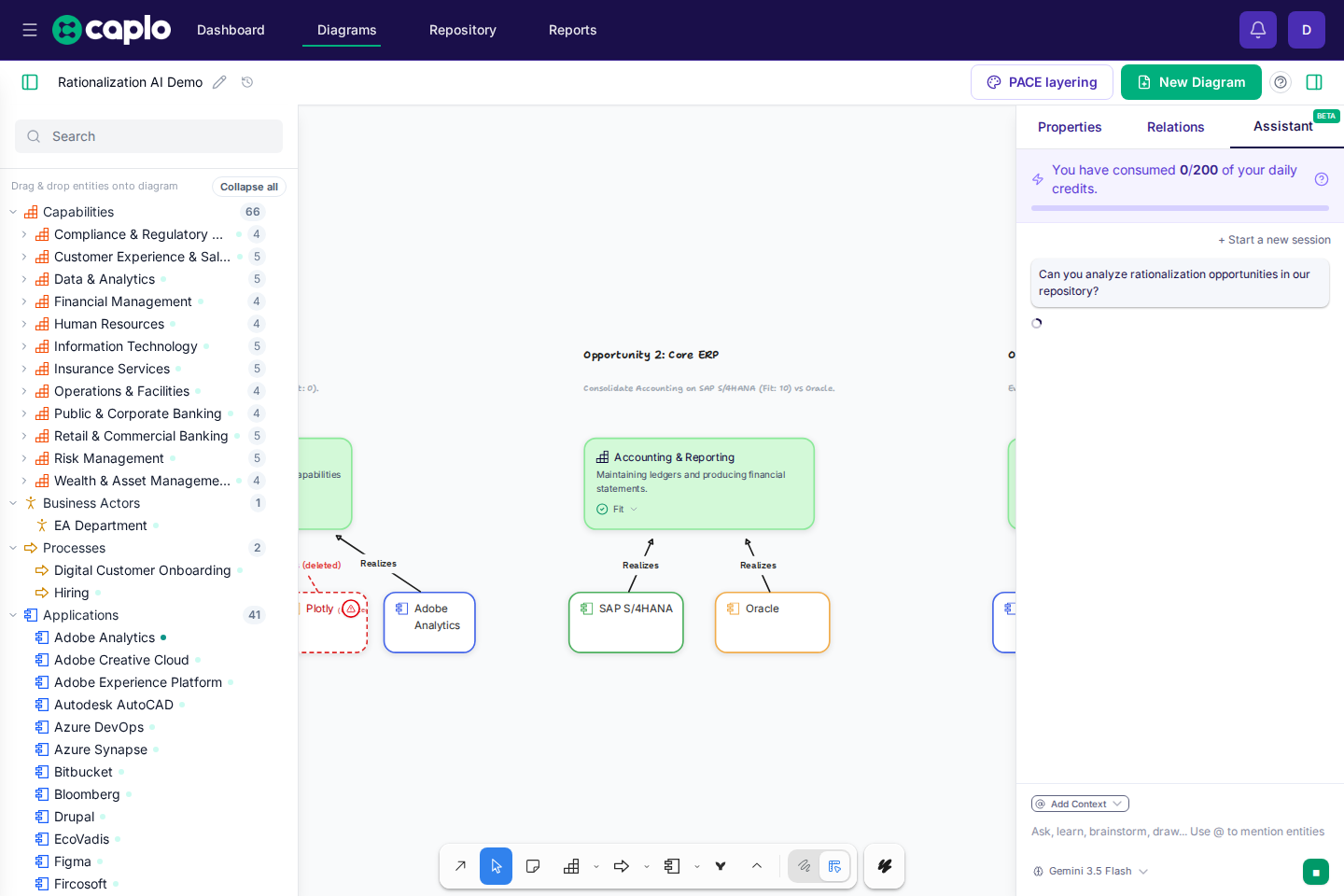Select the Adobe Analytics diagram node
Image resolution: width=1344 pixels, height=896 pixels.
429,623
